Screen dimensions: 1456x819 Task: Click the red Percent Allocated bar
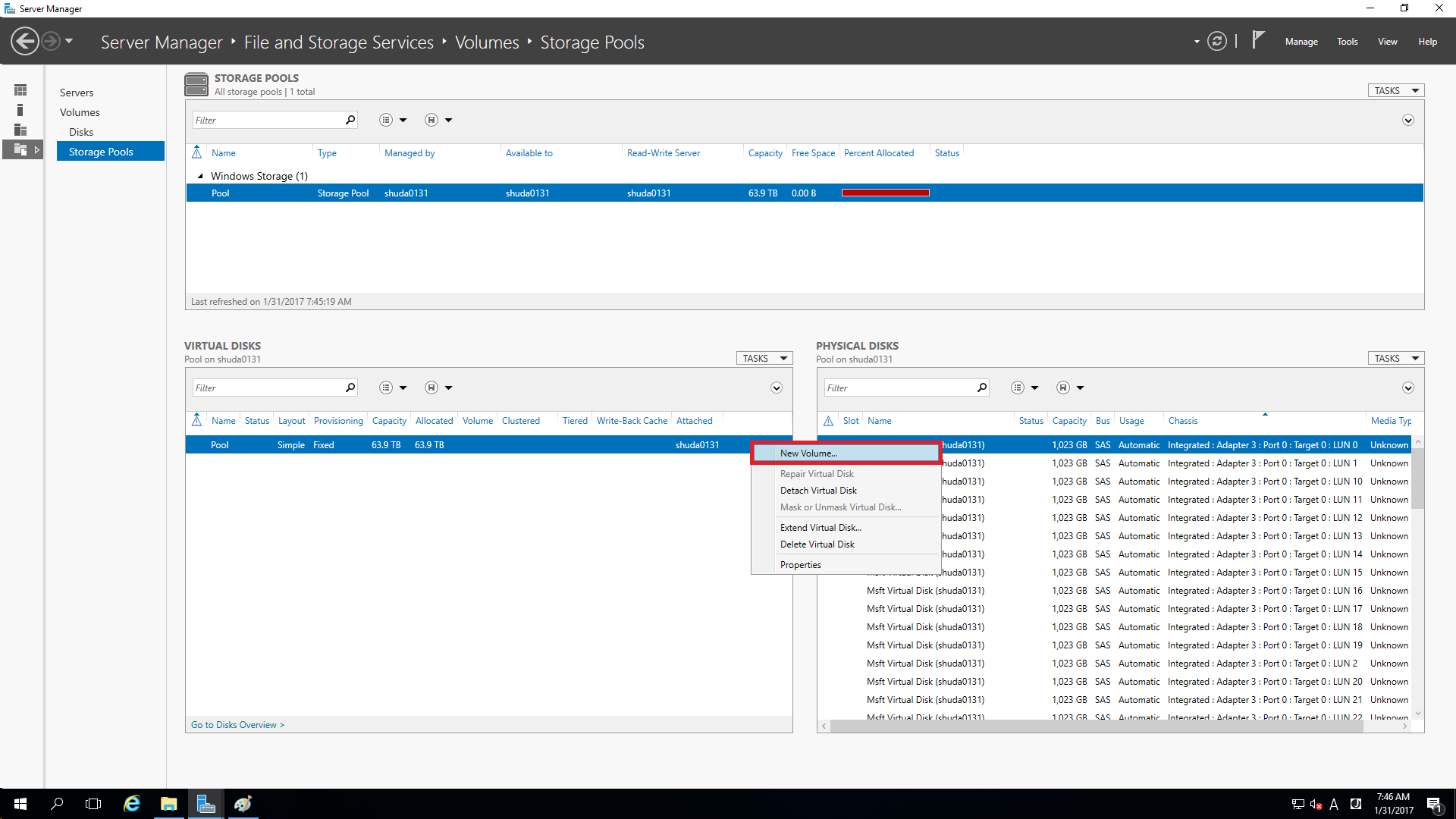(x=885, y=193)
